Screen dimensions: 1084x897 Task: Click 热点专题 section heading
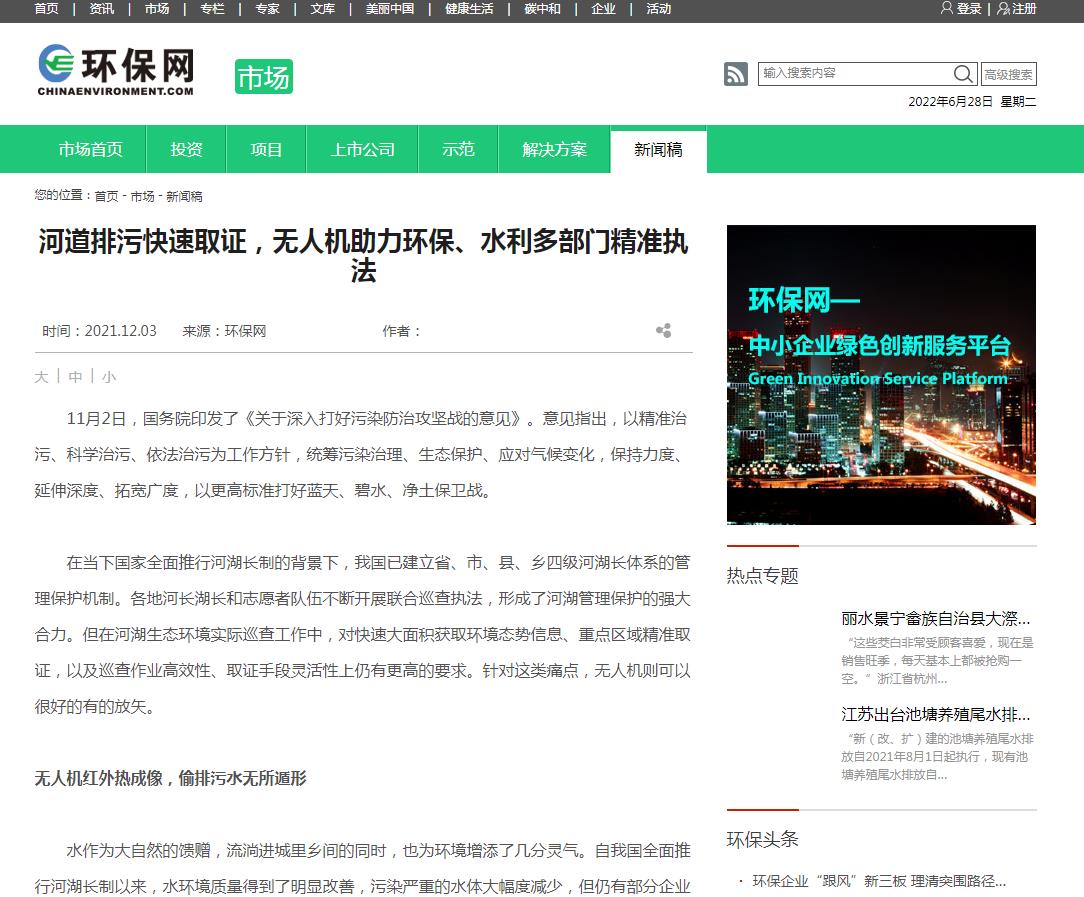763,576
